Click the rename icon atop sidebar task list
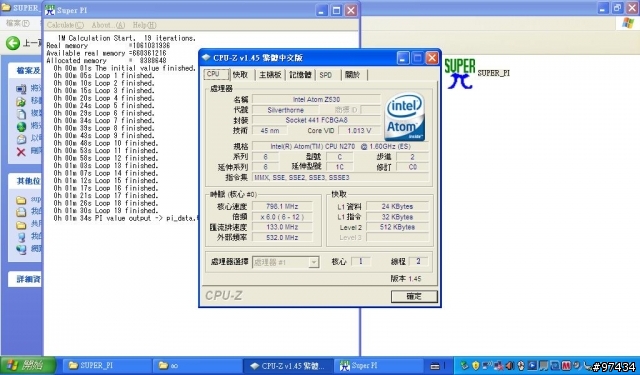The image size is (640, 375). [x=21, y=89]
